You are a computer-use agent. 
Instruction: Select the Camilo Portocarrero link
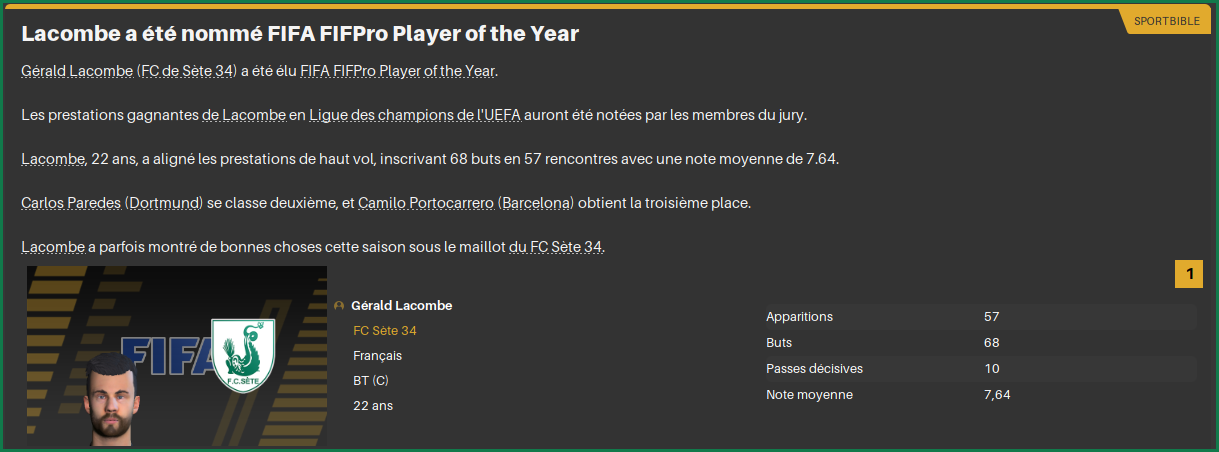(425, 203)
